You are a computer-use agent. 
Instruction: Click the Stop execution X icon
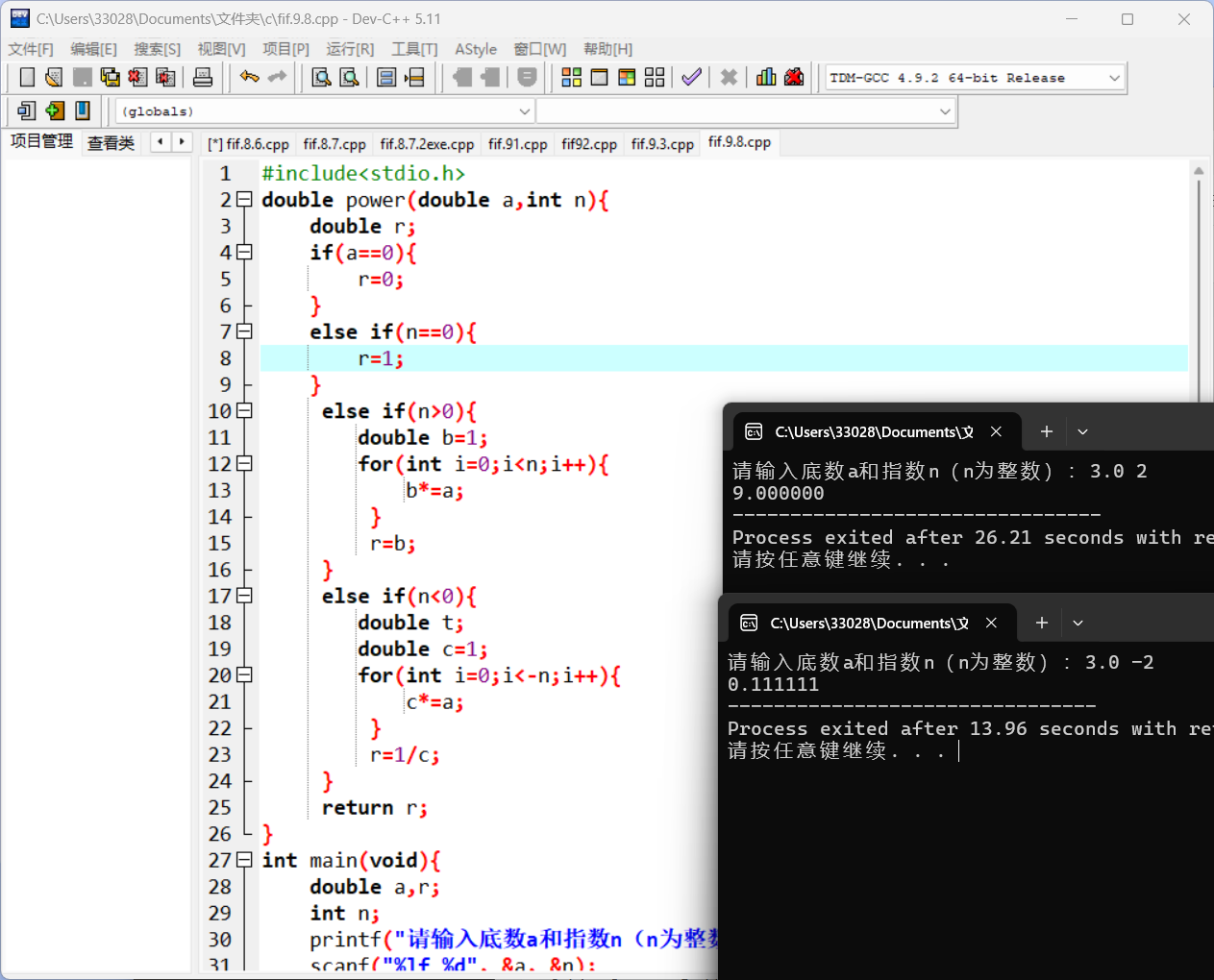pos(729,77)
